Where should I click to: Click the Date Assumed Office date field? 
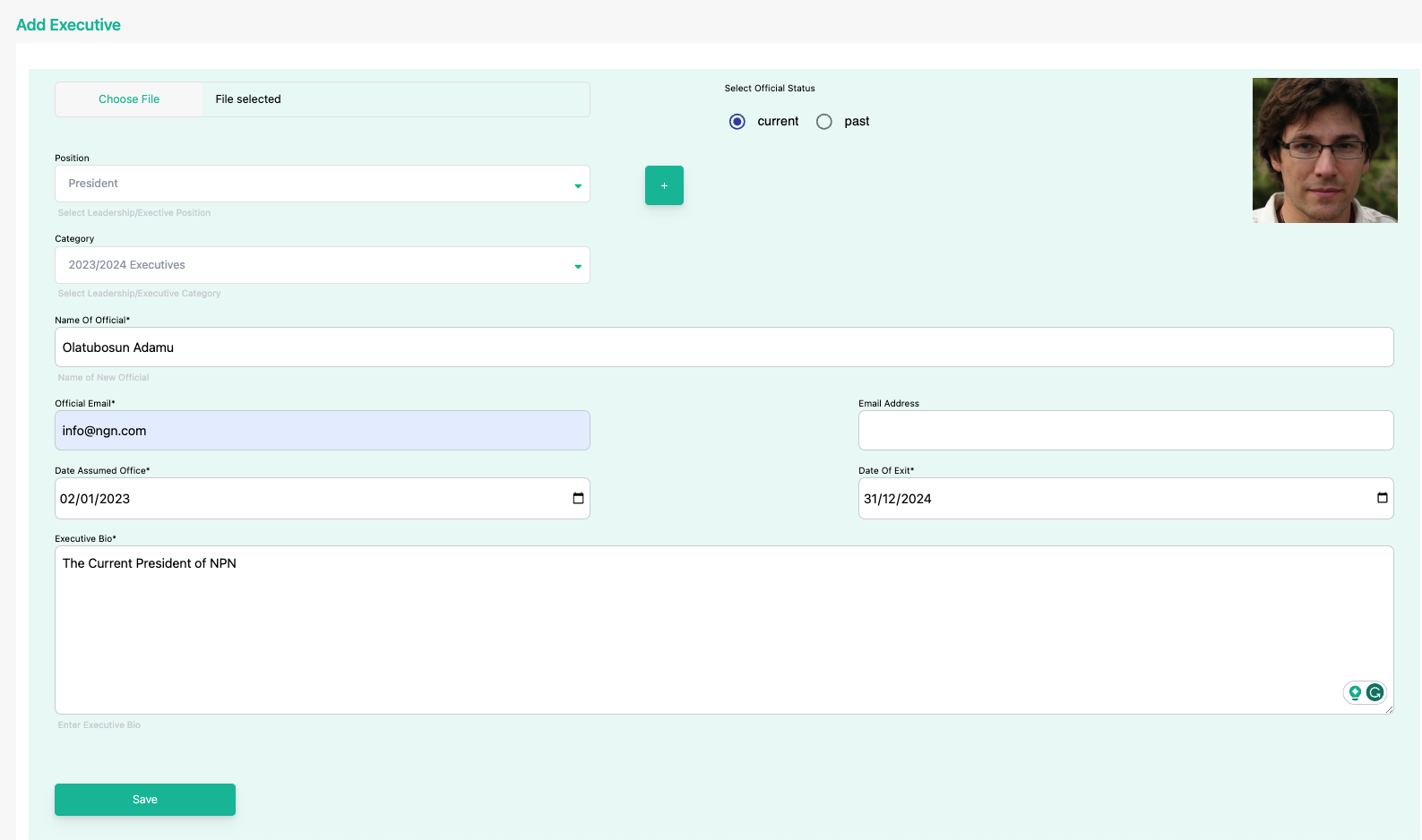[323, 498]
